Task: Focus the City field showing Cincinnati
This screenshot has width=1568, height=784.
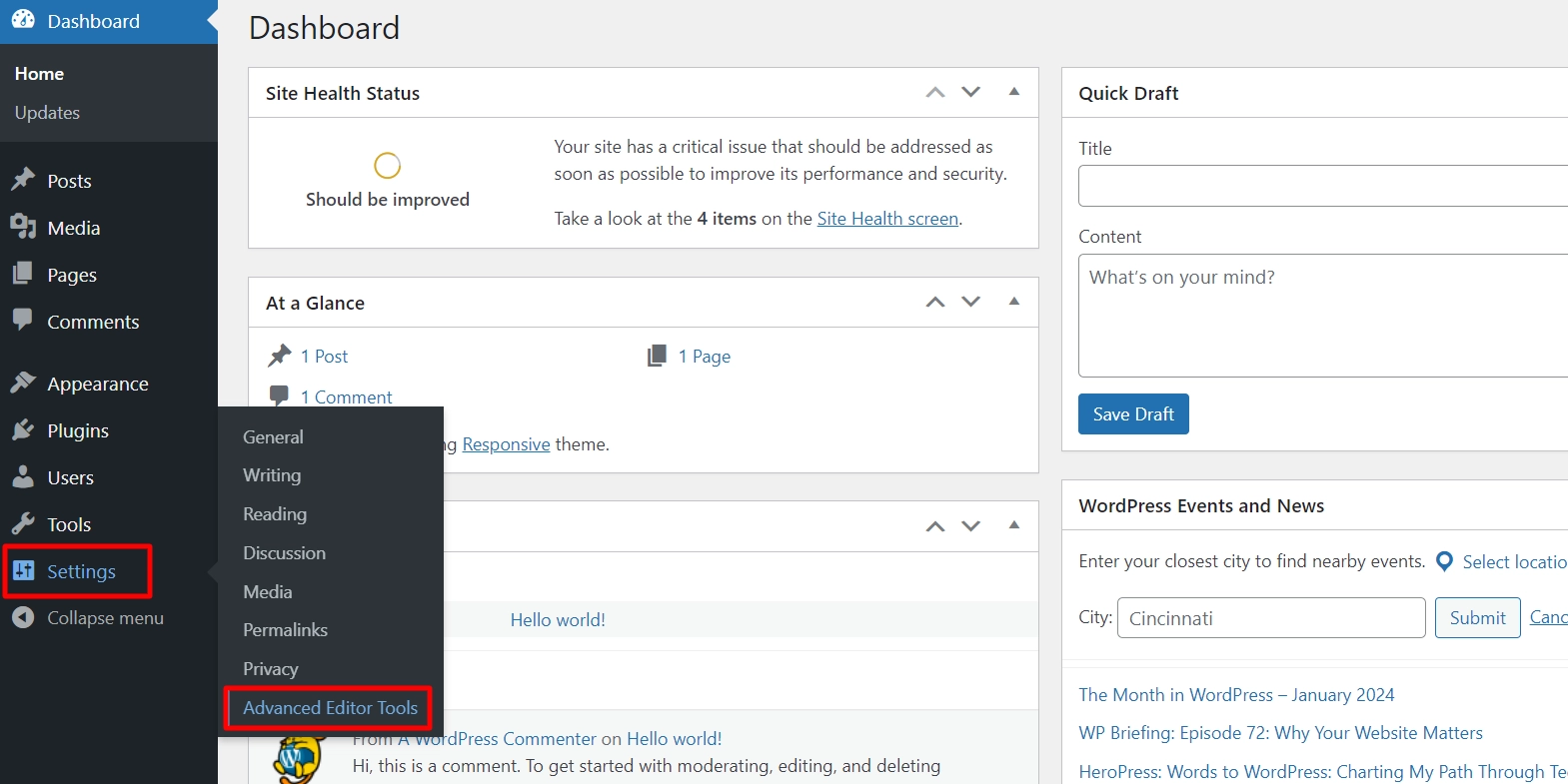Action: coord(1271,618)
